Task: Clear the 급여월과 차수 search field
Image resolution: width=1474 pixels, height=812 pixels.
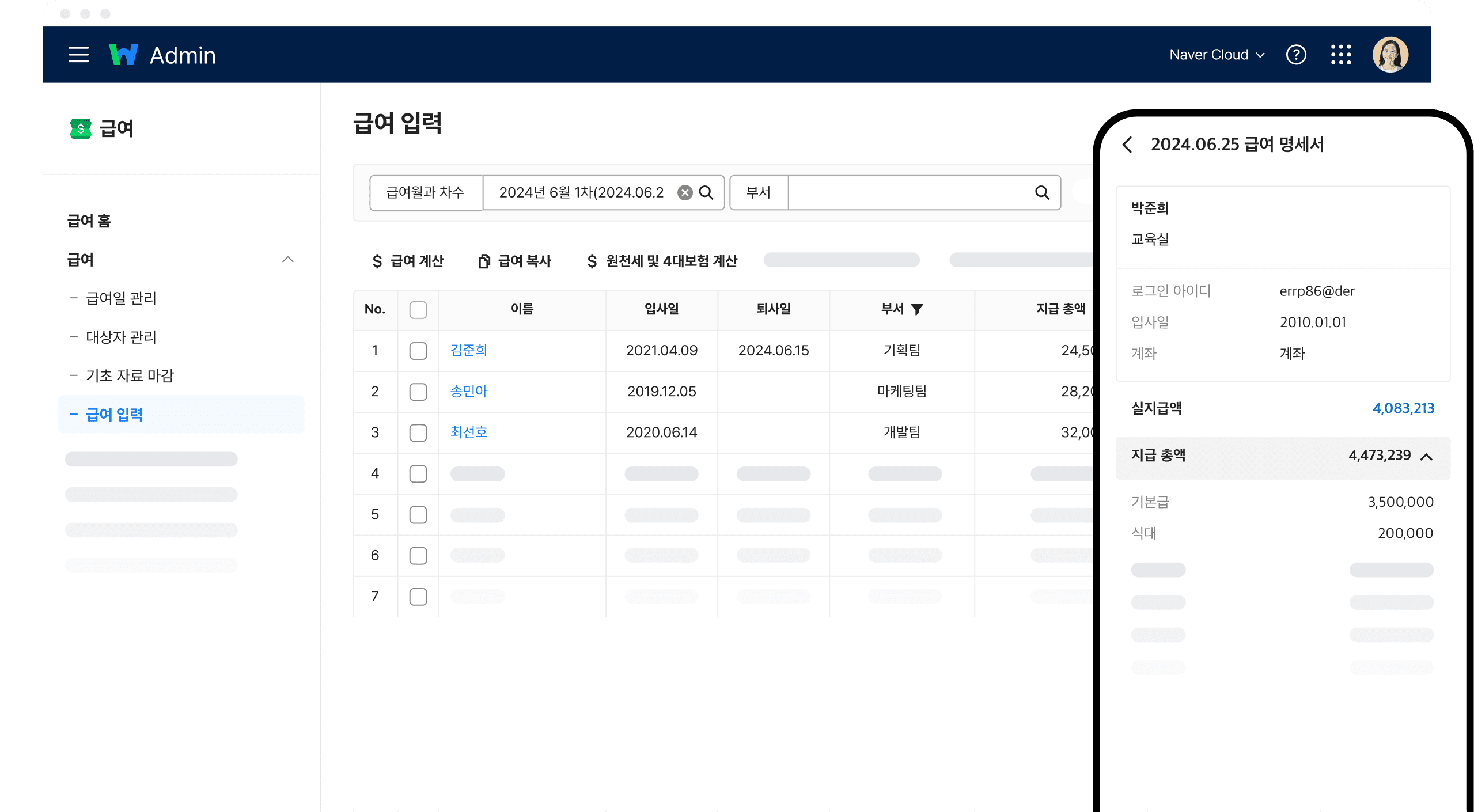Action: coord(685,192)
